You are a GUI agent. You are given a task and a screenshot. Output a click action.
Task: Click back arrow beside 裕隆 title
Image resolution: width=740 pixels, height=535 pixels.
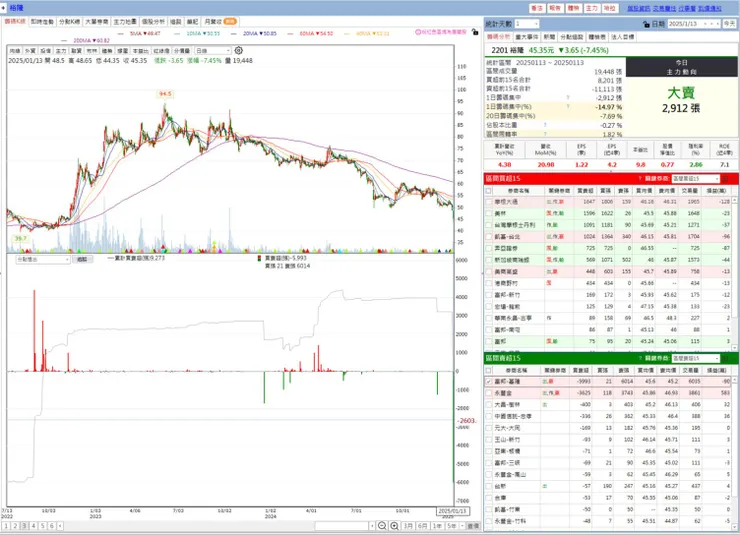[4, 8]
